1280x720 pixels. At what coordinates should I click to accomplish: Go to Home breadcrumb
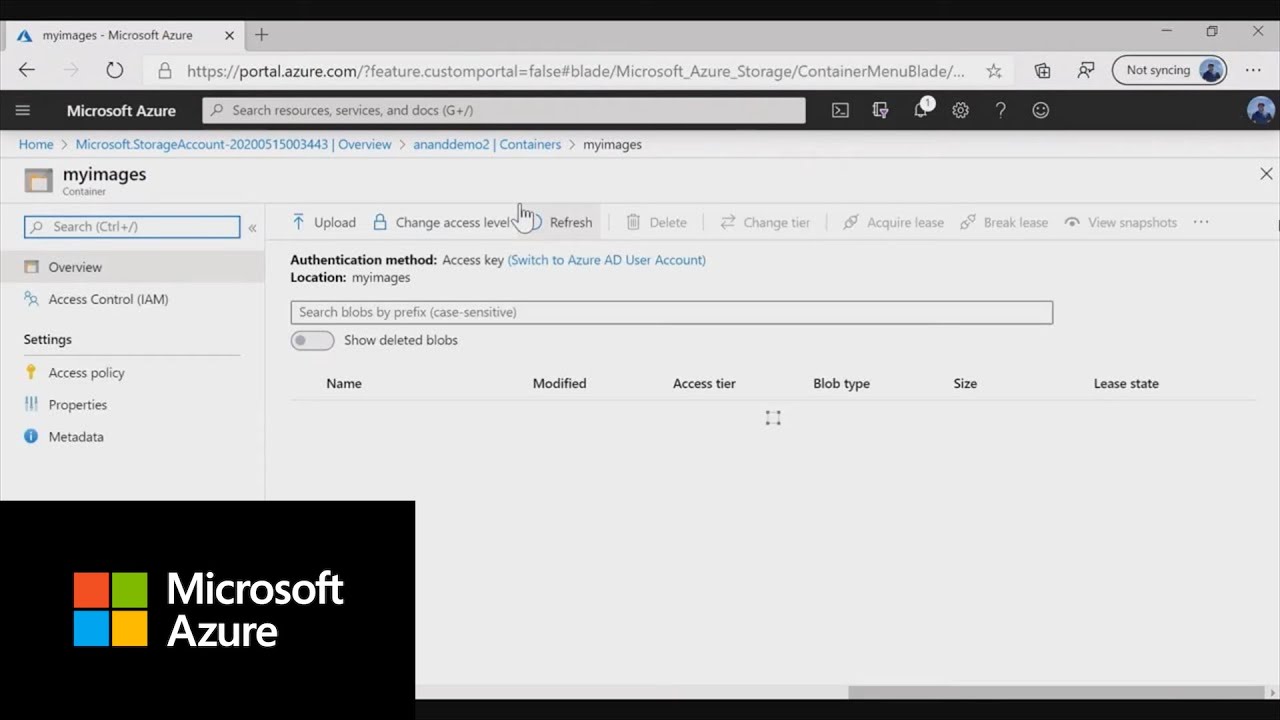click(36, 145)
